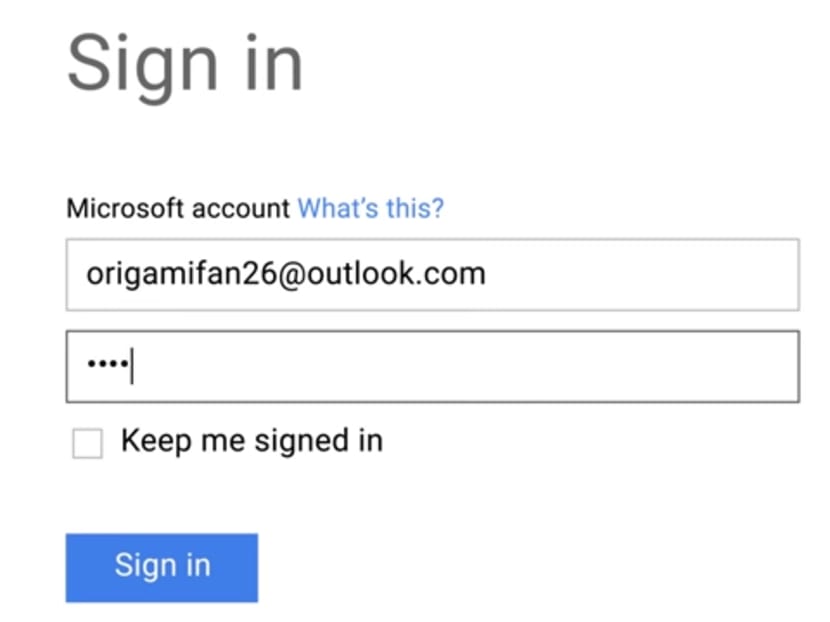Focus the email address input field
The width and height of the screenshot is (830, 622).
(x=432, y=274)
